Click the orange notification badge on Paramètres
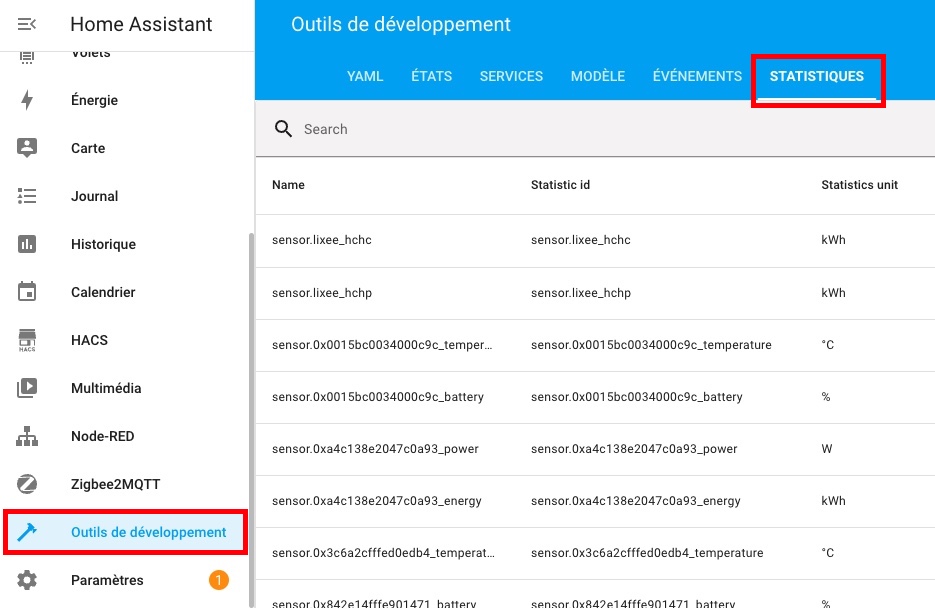Viewport: 935px width, 608px height. point(219,580)
